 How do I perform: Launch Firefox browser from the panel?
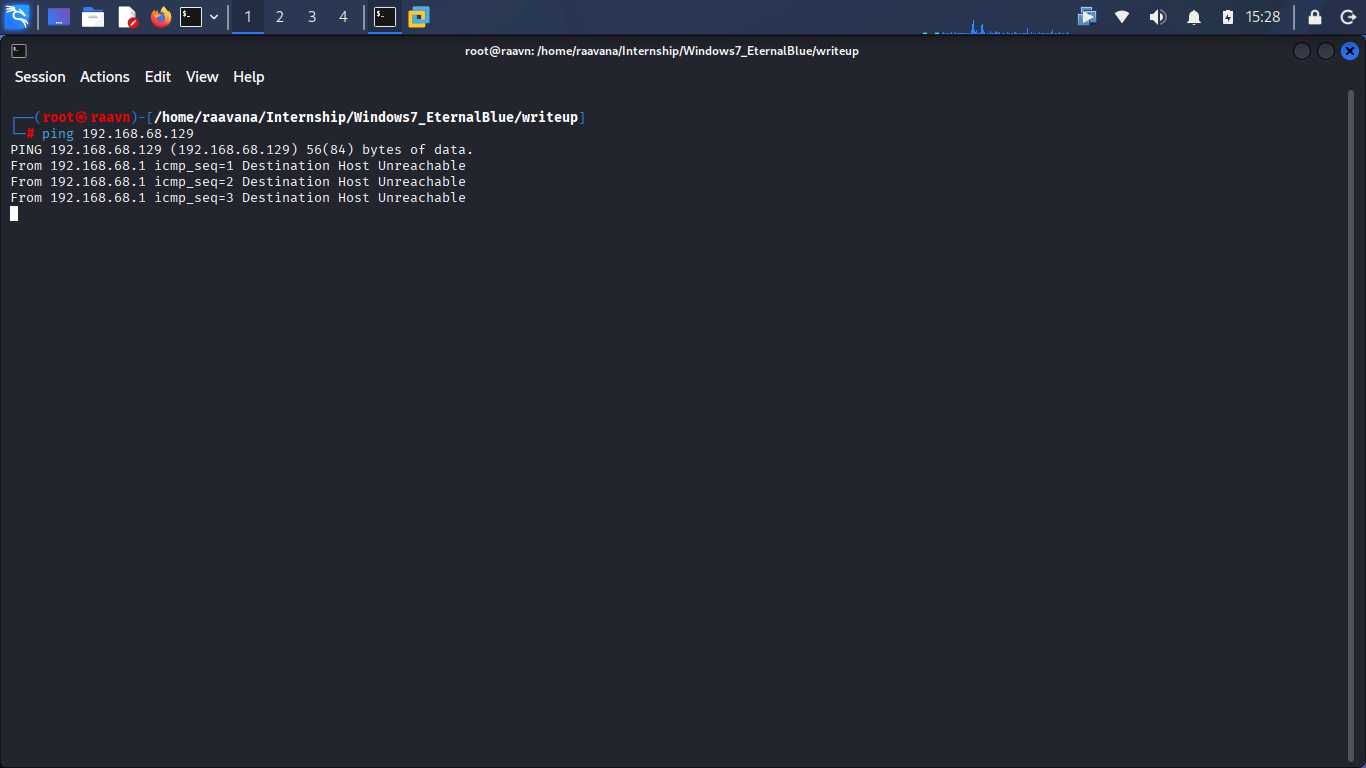[x=161, y=17]
